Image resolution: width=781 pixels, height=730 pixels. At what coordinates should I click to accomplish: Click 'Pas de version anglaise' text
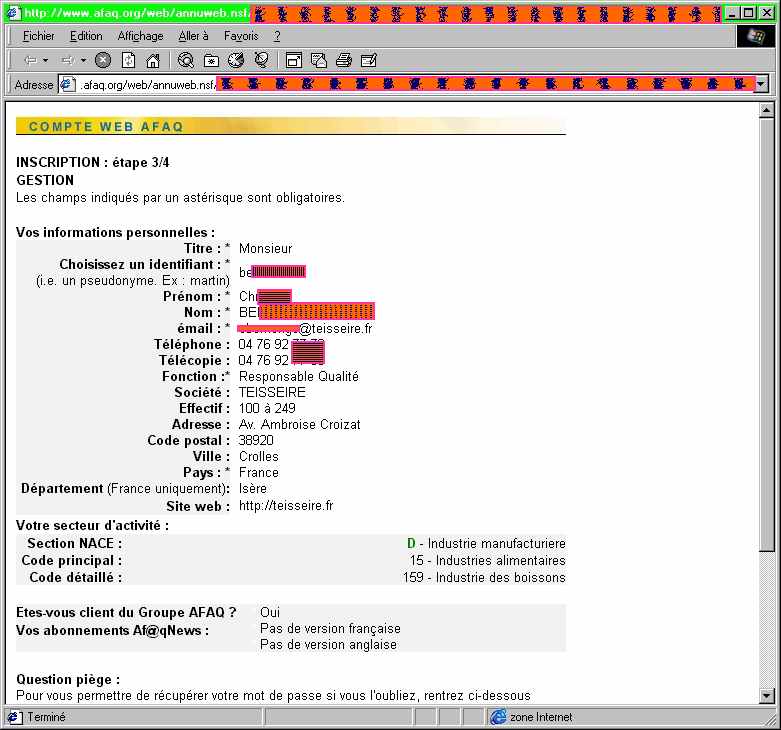(328, 644)
